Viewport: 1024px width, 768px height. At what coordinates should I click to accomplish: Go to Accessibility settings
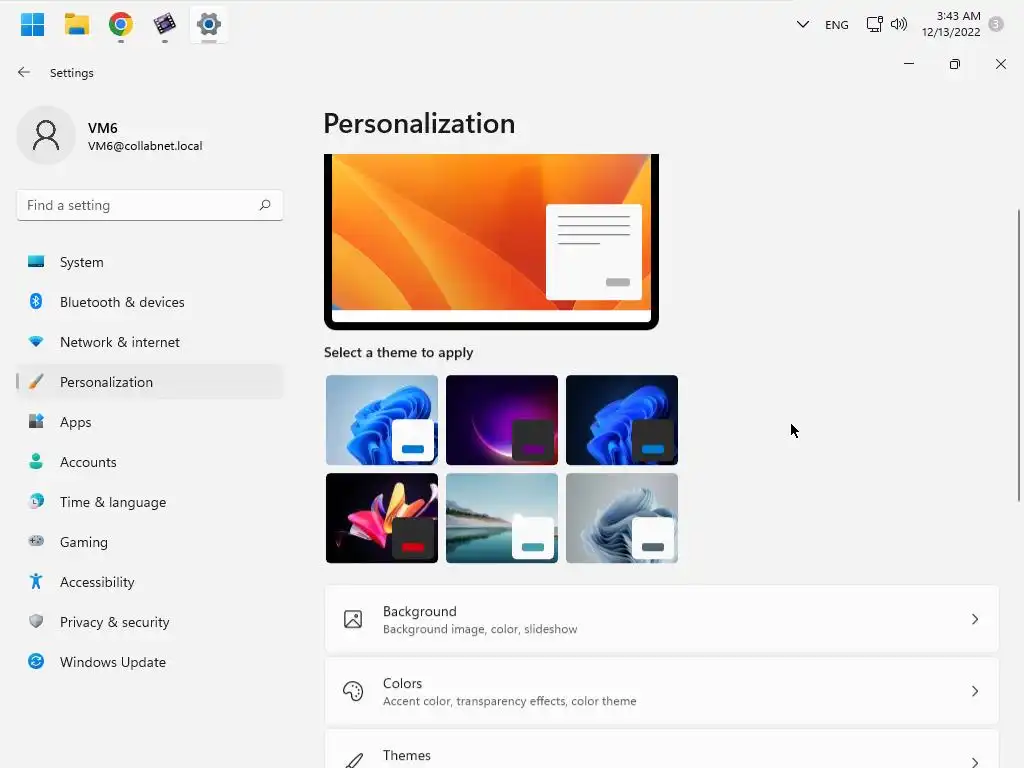[x=150, y=582]
